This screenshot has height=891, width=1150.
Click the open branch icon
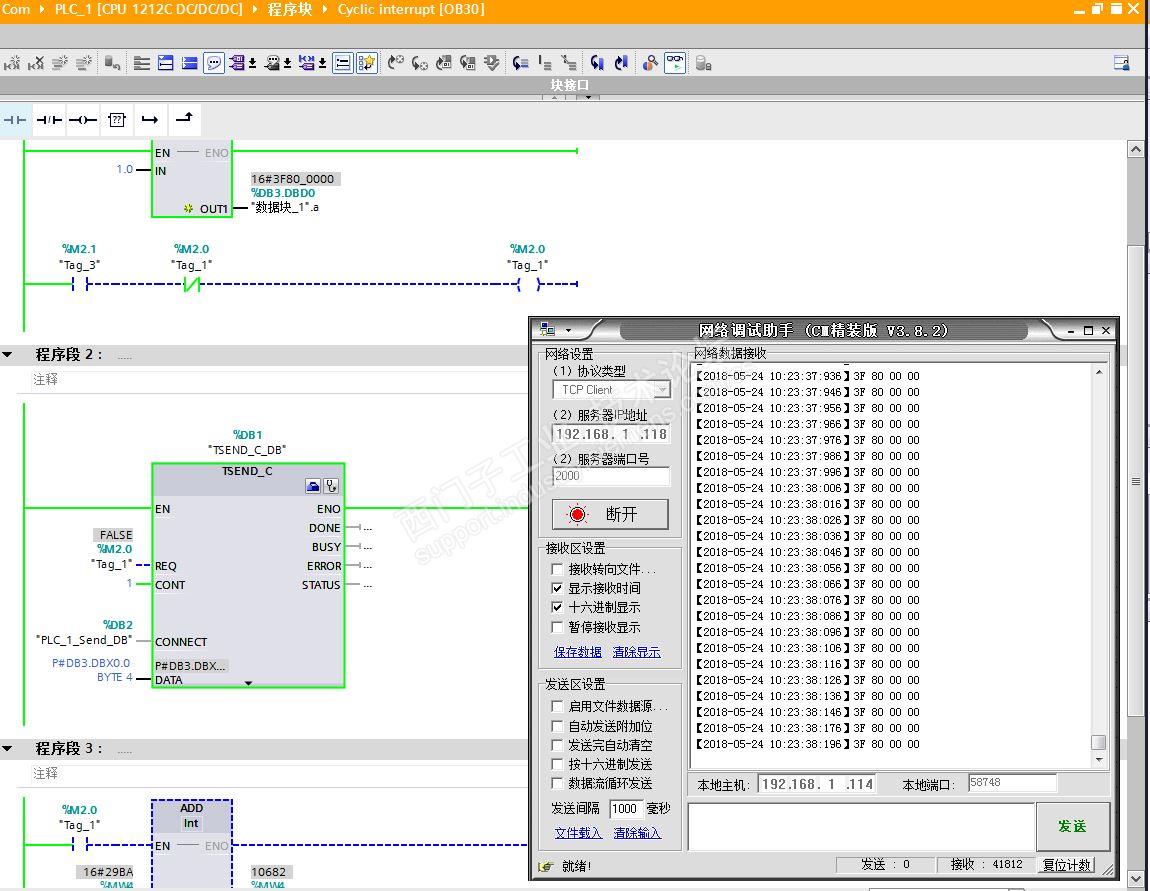point(150,120)
